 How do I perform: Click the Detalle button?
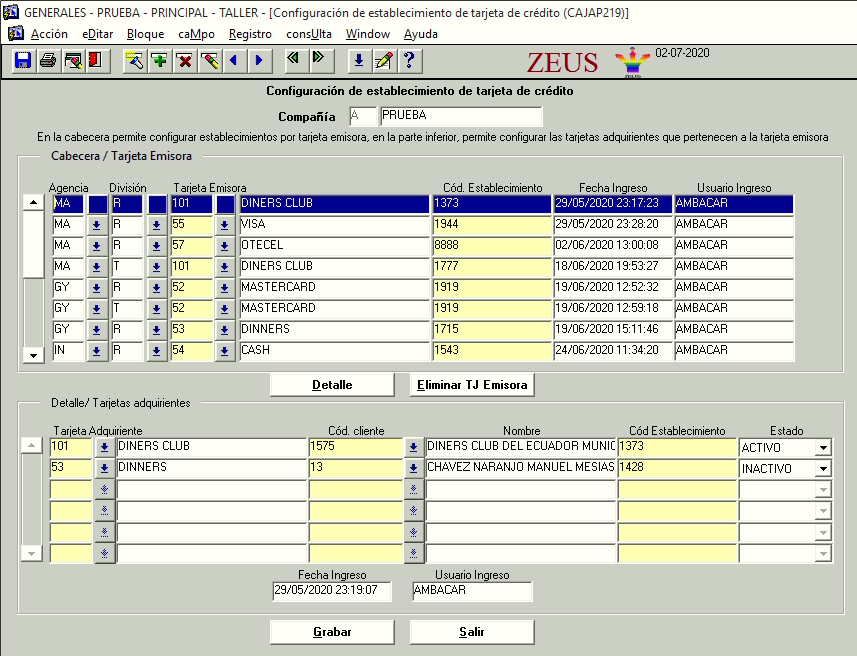[332, 385]
